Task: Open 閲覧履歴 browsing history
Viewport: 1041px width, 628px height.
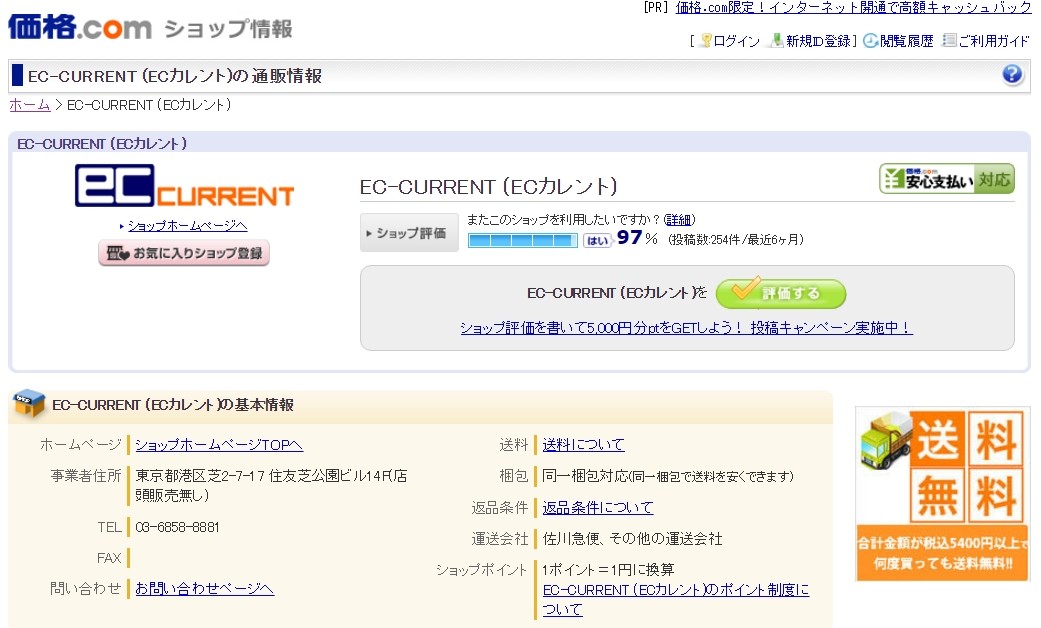Action: coord(898,41)
